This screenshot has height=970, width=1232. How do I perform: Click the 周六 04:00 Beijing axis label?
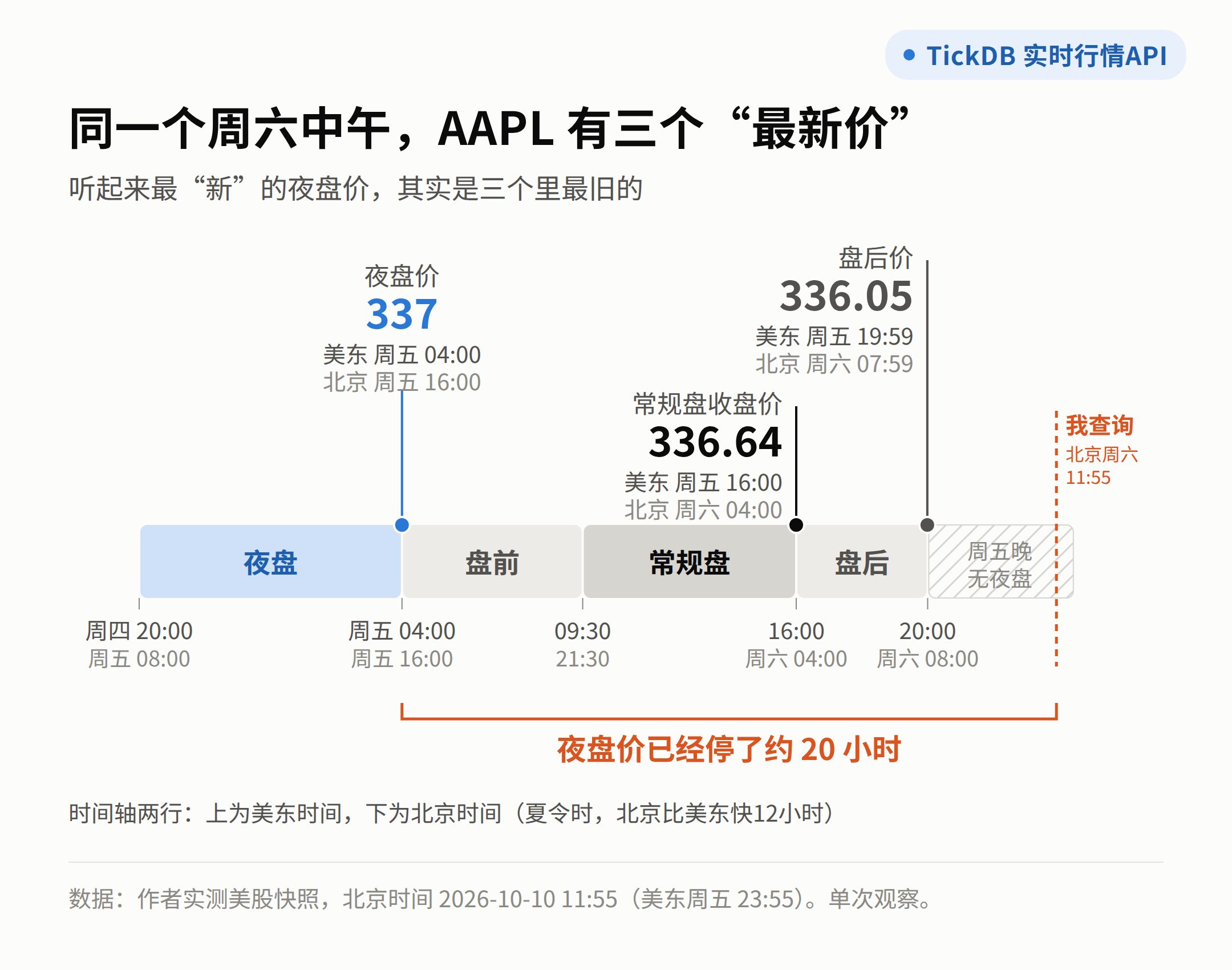(796, 659)
